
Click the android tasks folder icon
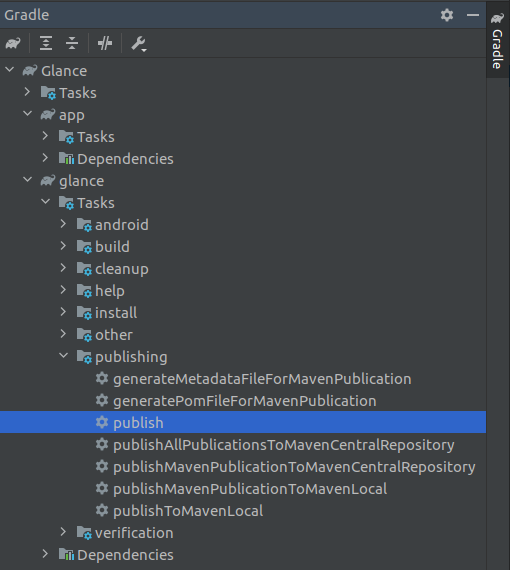click(84, 225)
